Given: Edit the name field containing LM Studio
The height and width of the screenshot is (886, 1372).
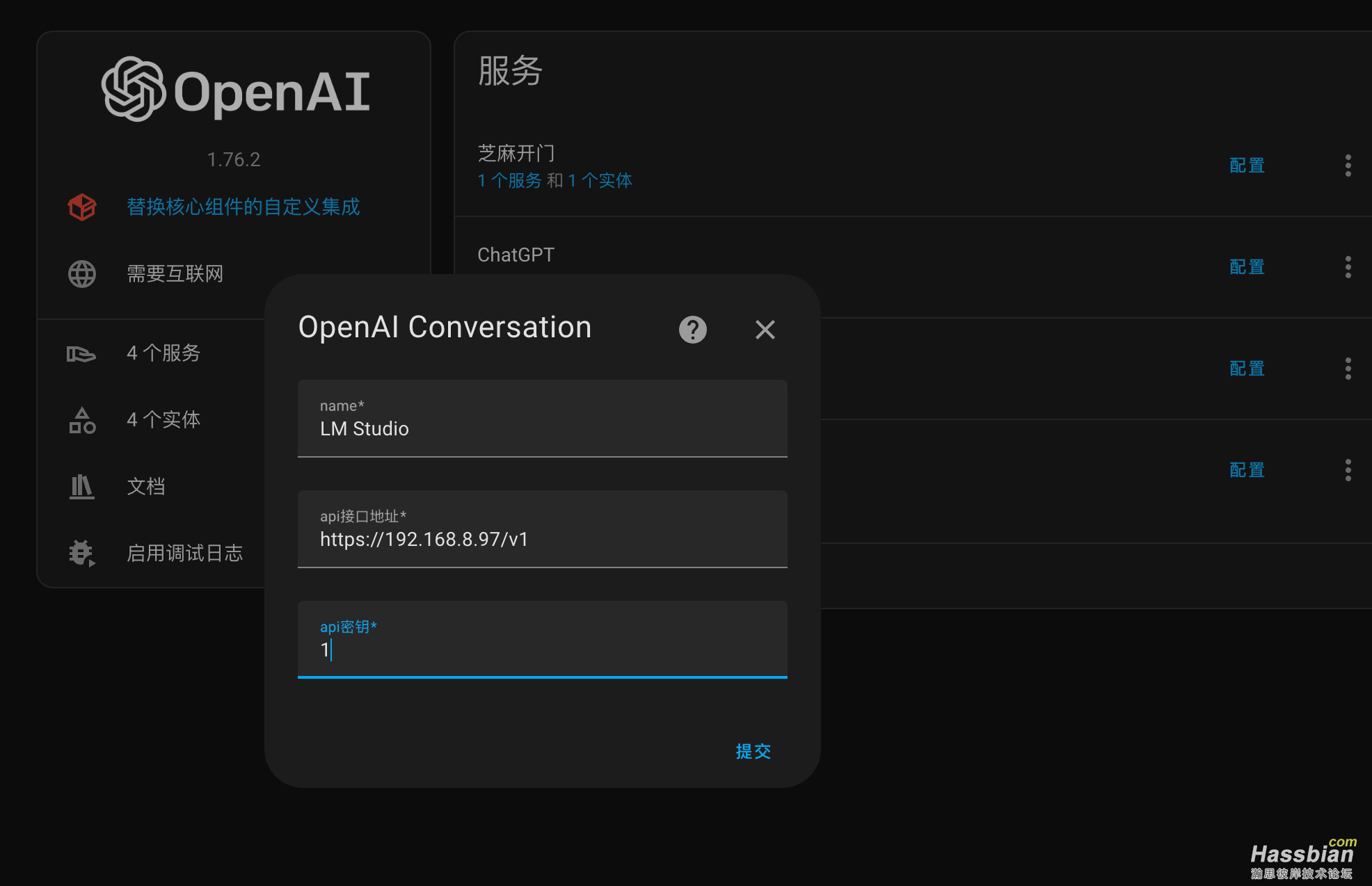Looking at the screenshot, I should pos(542,418).
